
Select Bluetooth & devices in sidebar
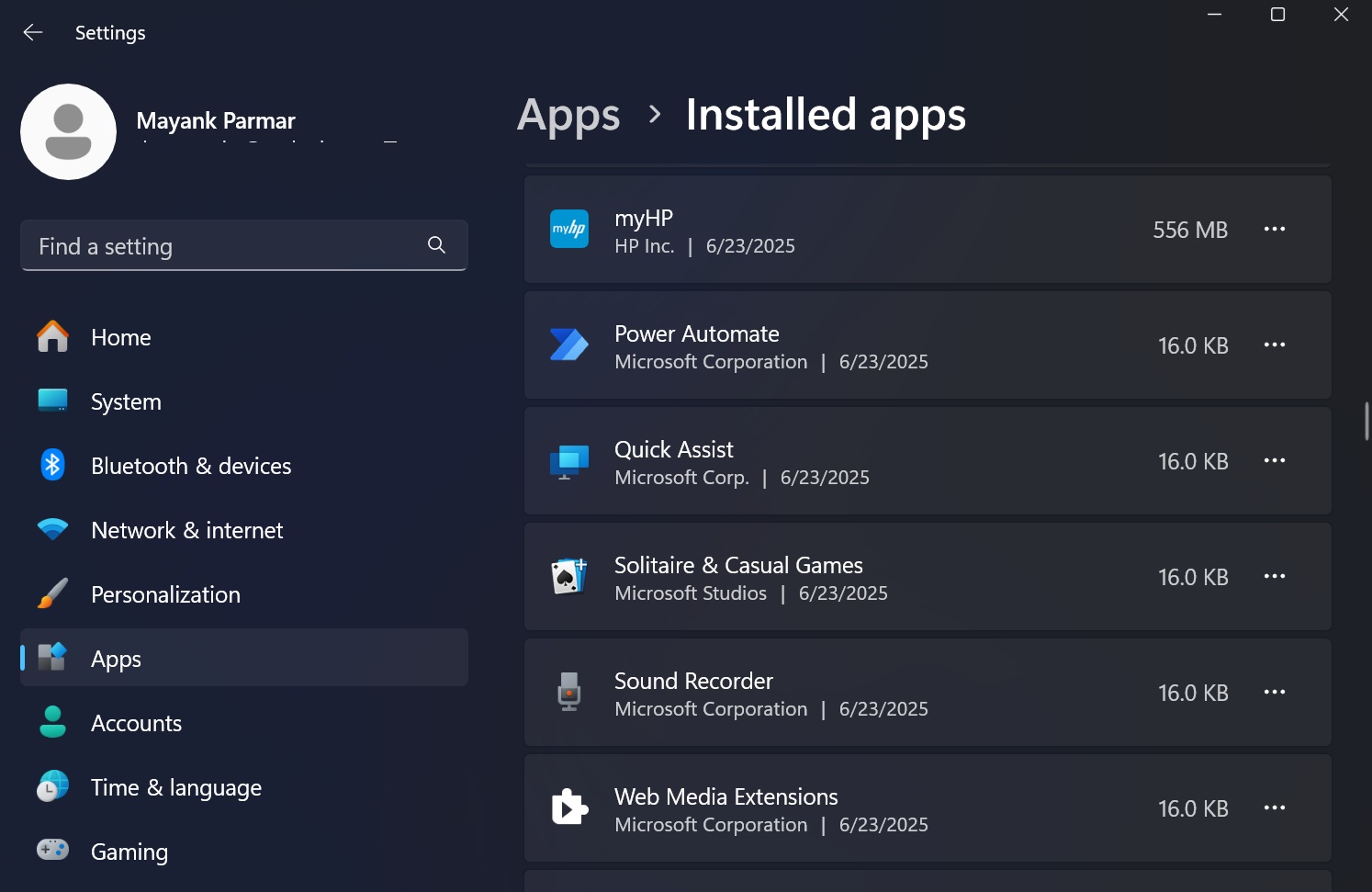click(x=190, y=467)
